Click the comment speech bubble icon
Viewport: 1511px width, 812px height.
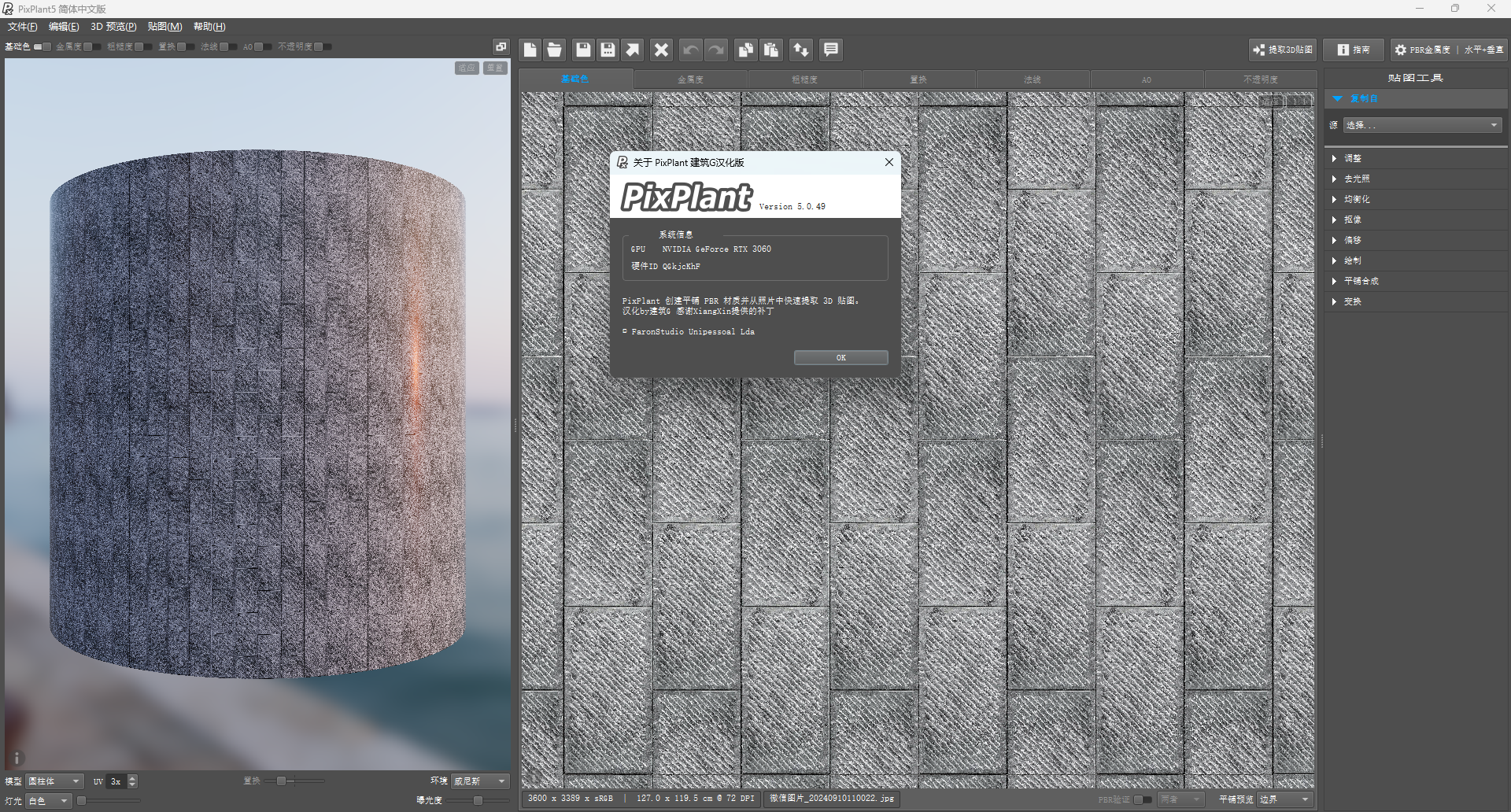830,50
